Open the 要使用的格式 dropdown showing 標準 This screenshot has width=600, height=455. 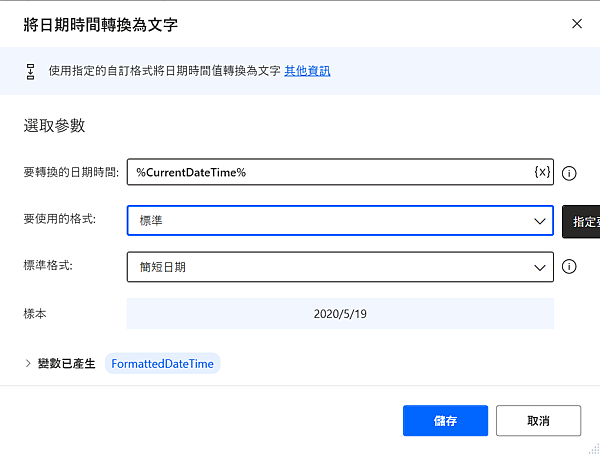click(x=340, y=220)
